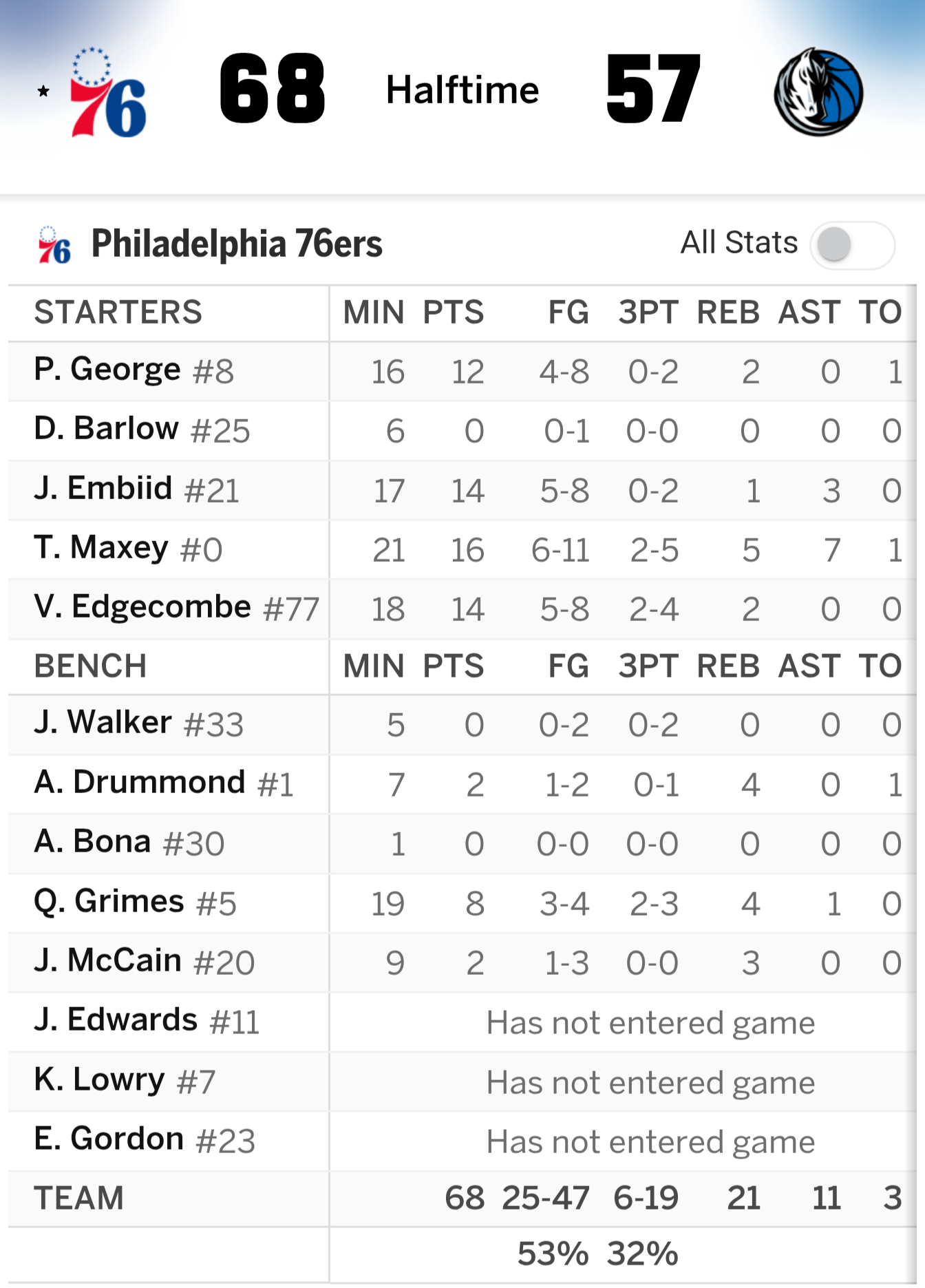Click K. Lowry player name

[100, 1080]
